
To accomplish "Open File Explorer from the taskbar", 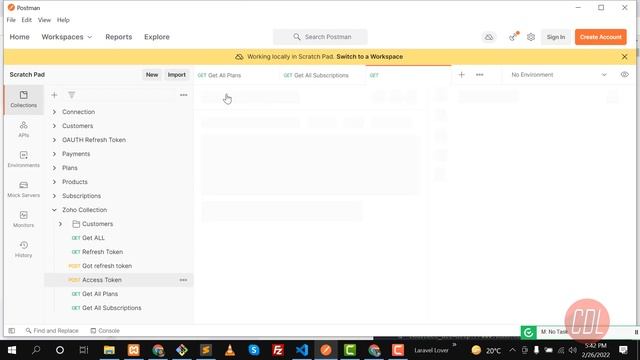I will click(109, 350).
